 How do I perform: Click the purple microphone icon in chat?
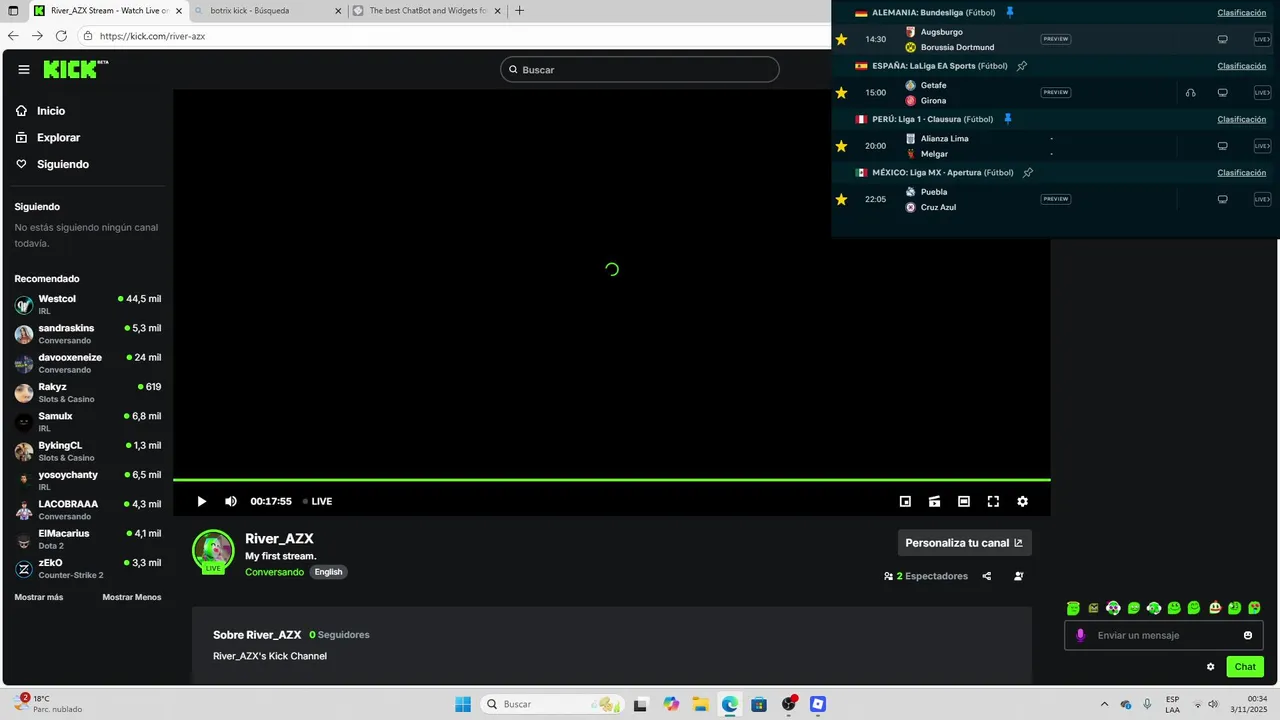click(x=1080, y=635)
